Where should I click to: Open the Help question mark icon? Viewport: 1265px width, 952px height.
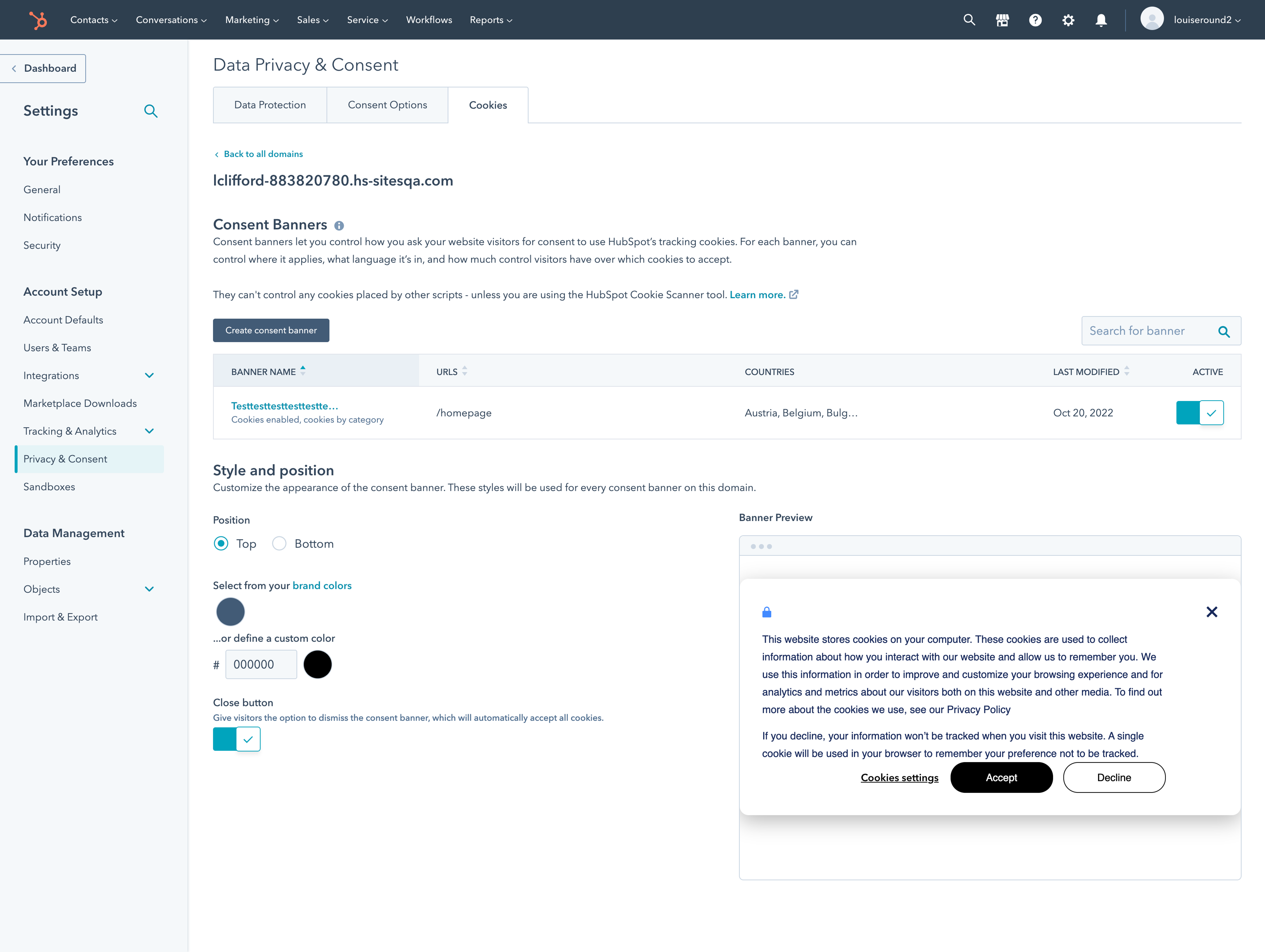tap(1035, 20)
